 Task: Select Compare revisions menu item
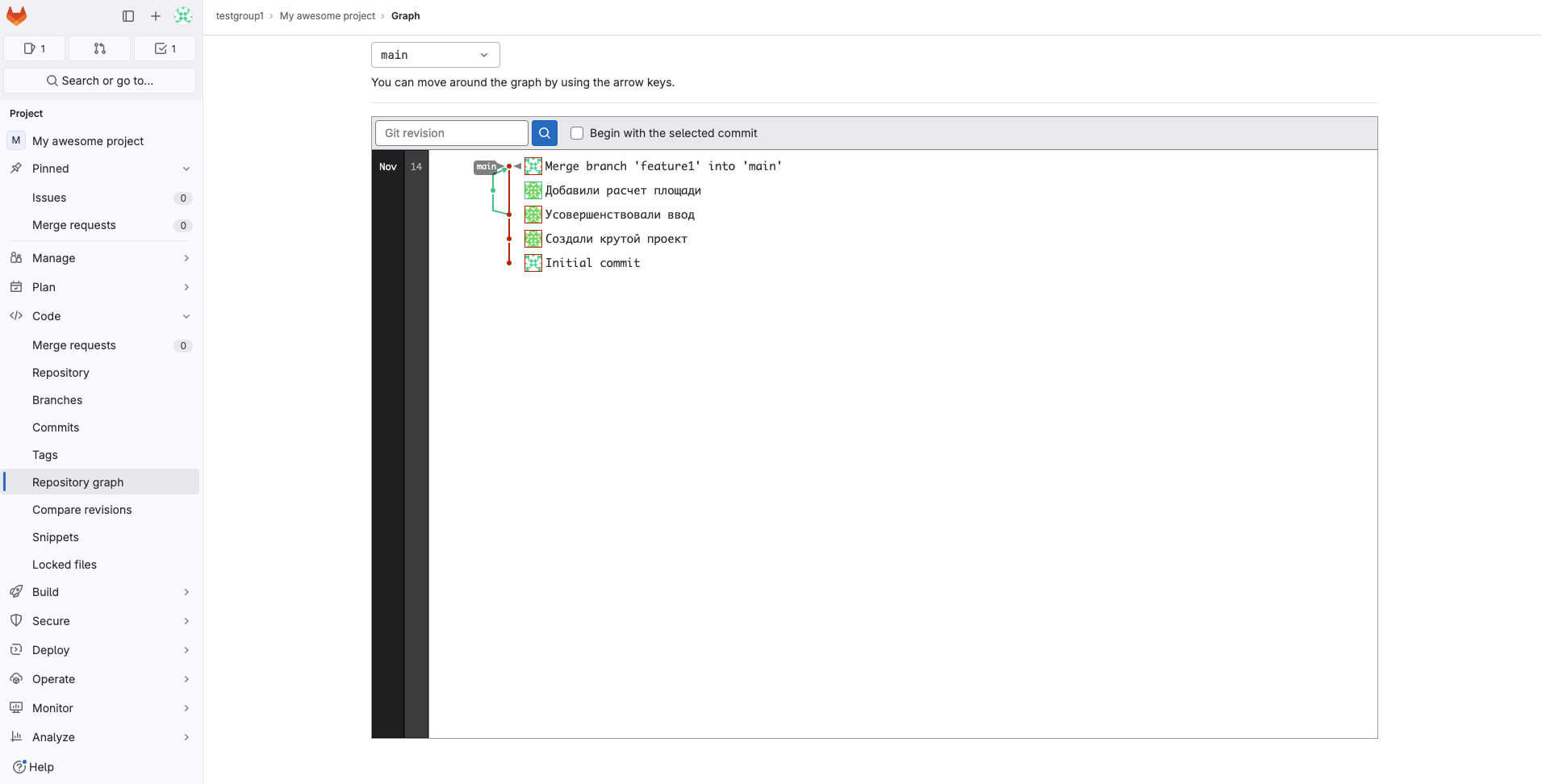81,510
